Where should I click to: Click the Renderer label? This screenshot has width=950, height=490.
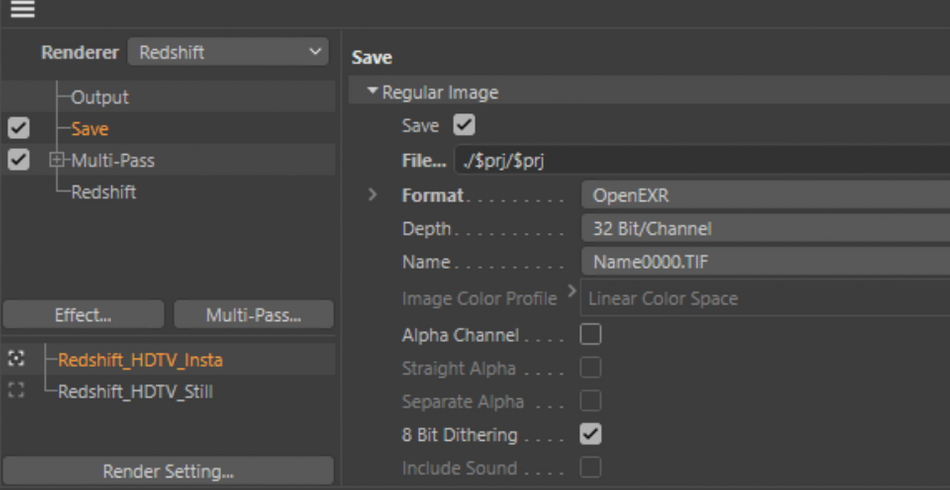80,53
